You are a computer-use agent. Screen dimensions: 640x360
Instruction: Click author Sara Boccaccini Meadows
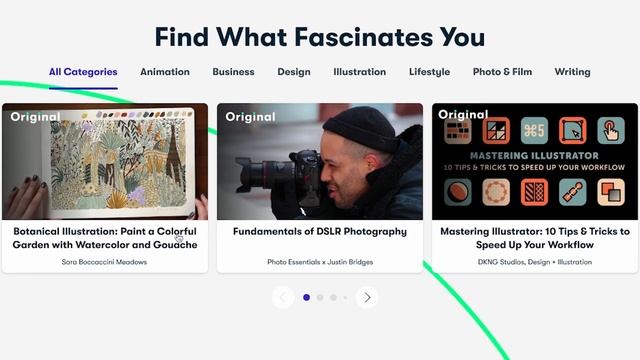tap(104, 262)
